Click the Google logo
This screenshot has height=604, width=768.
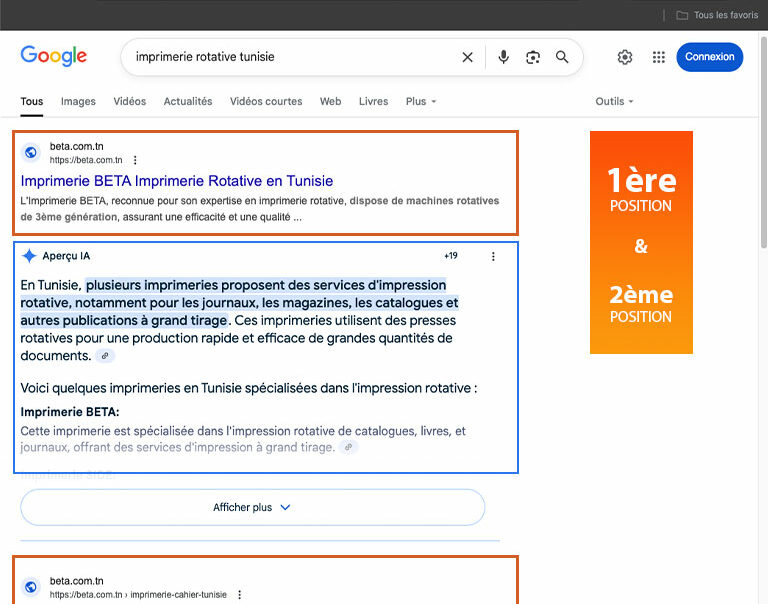pyautogui.click(x=54, y=57)
